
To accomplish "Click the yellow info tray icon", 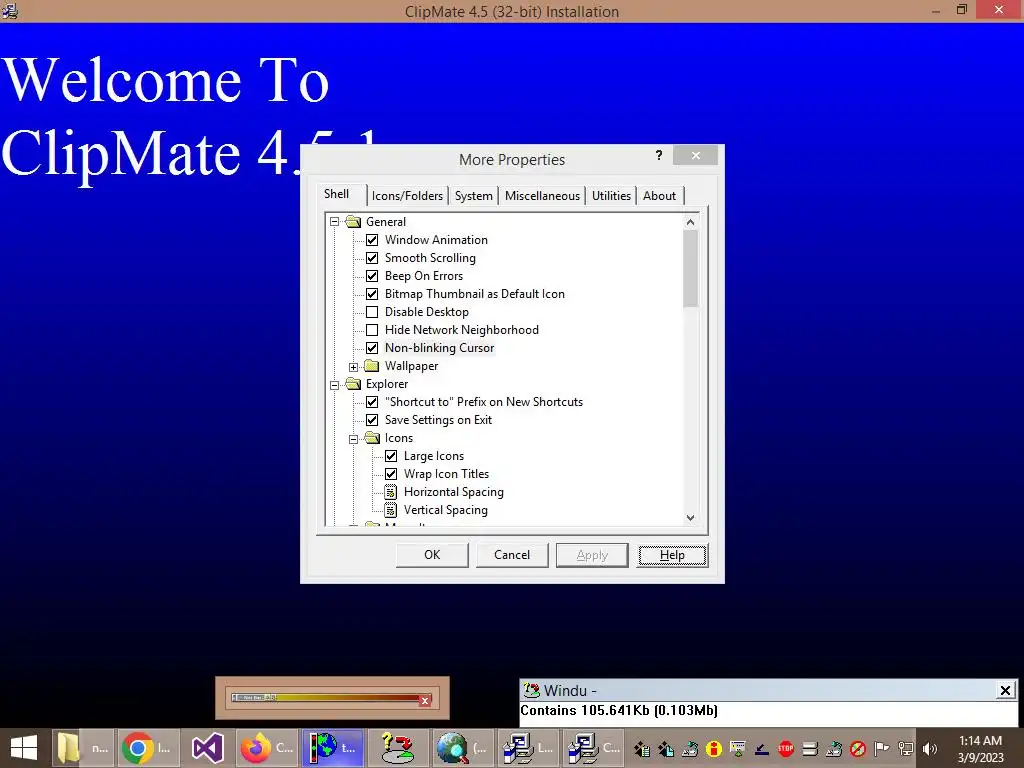I will click(x=714, y=748).
